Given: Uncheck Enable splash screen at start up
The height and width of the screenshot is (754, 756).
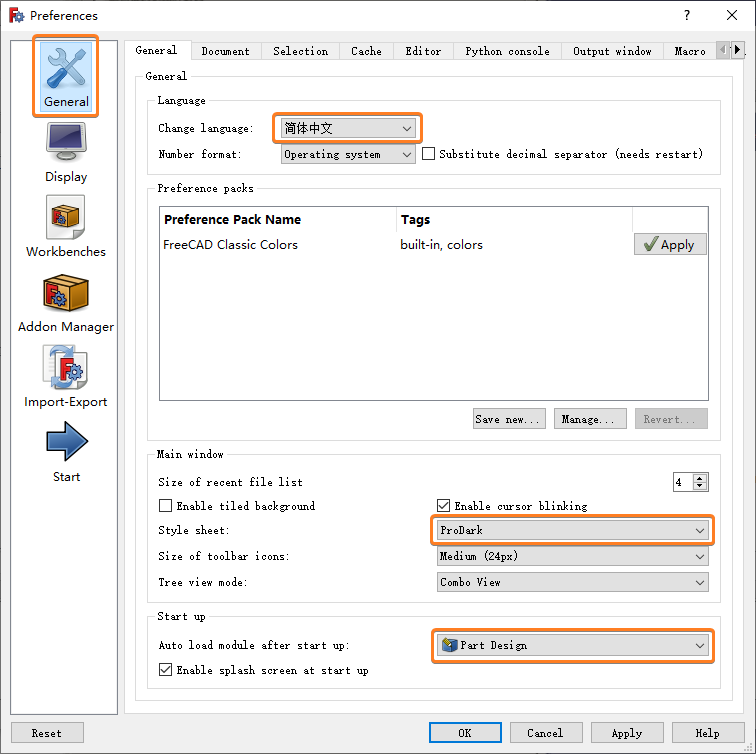Looking at the screenshot, I should coord(165,670).
